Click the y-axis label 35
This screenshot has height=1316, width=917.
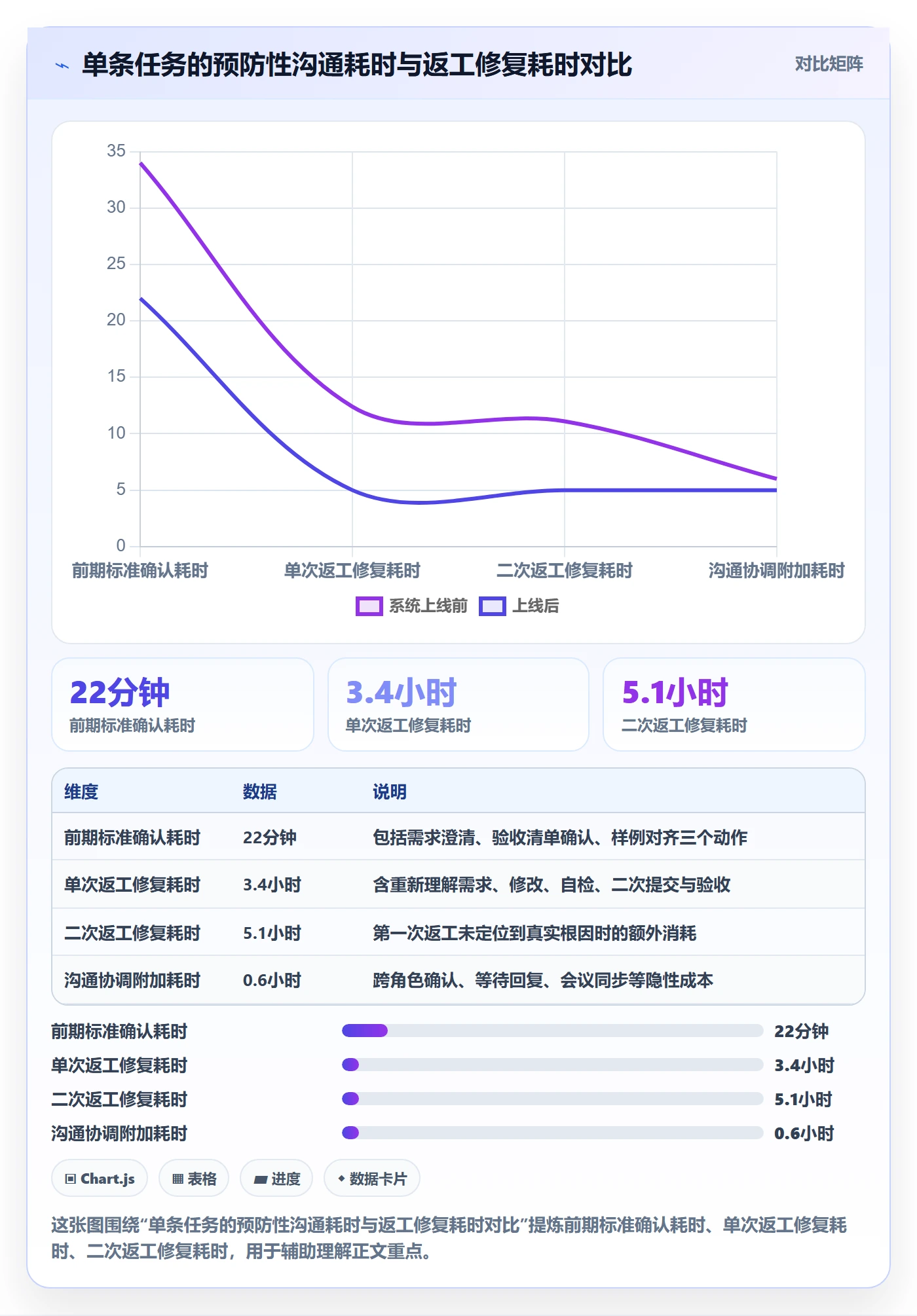click(x=116, y=151)
